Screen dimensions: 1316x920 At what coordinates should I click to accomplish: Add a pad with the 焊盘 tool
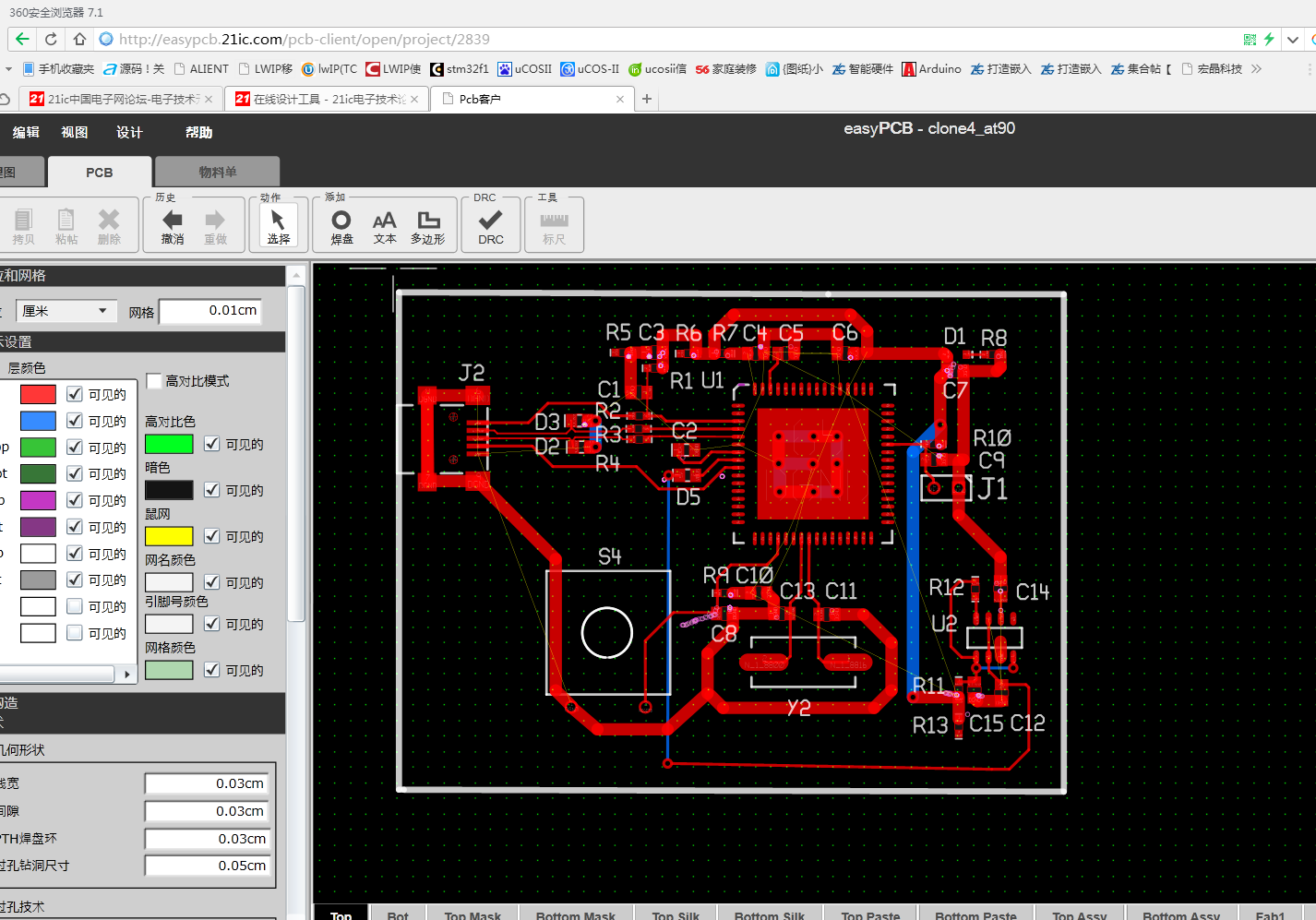tap(341, 225)
